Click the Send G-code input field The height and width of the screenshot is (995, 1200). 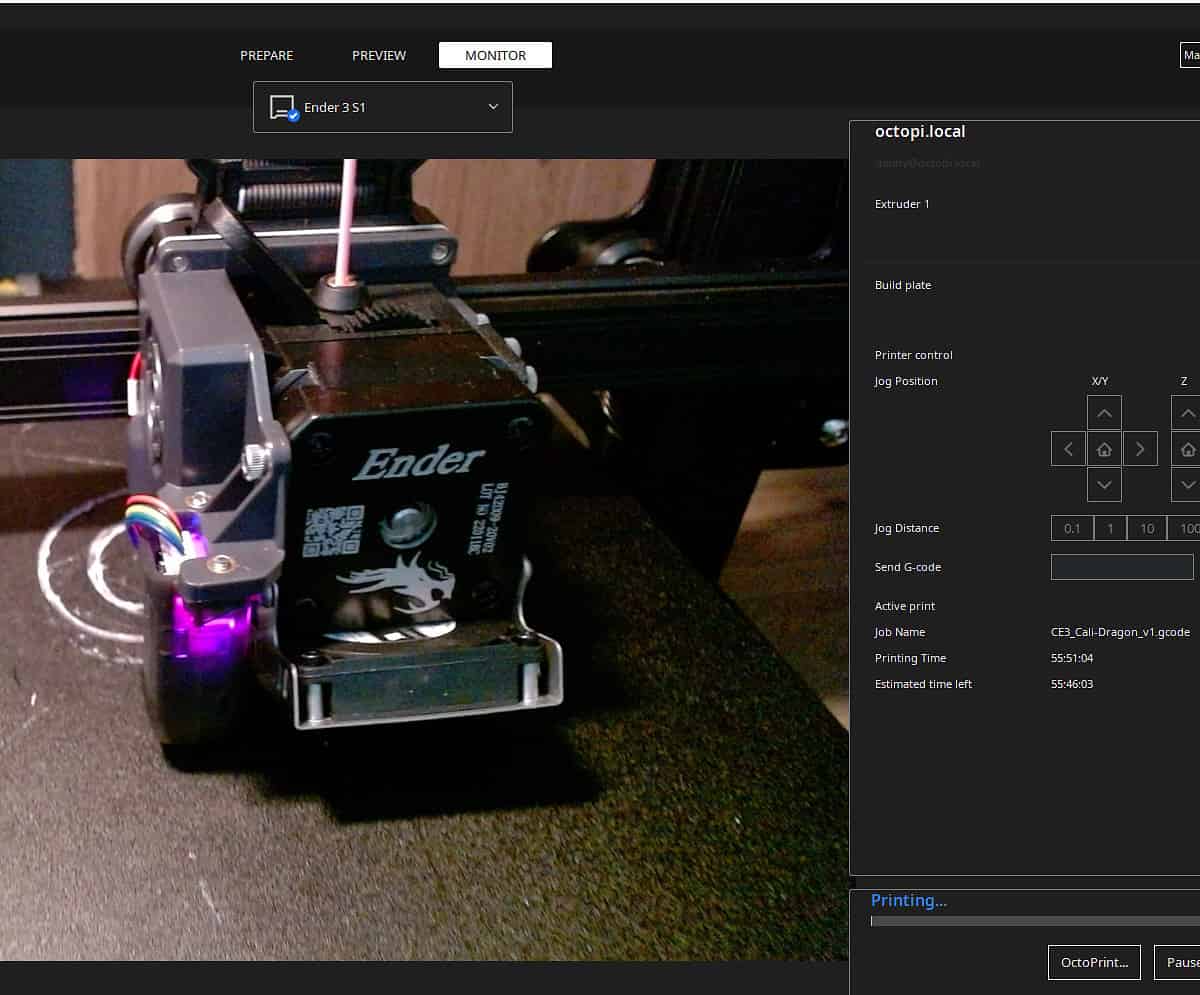[1122, 567]
